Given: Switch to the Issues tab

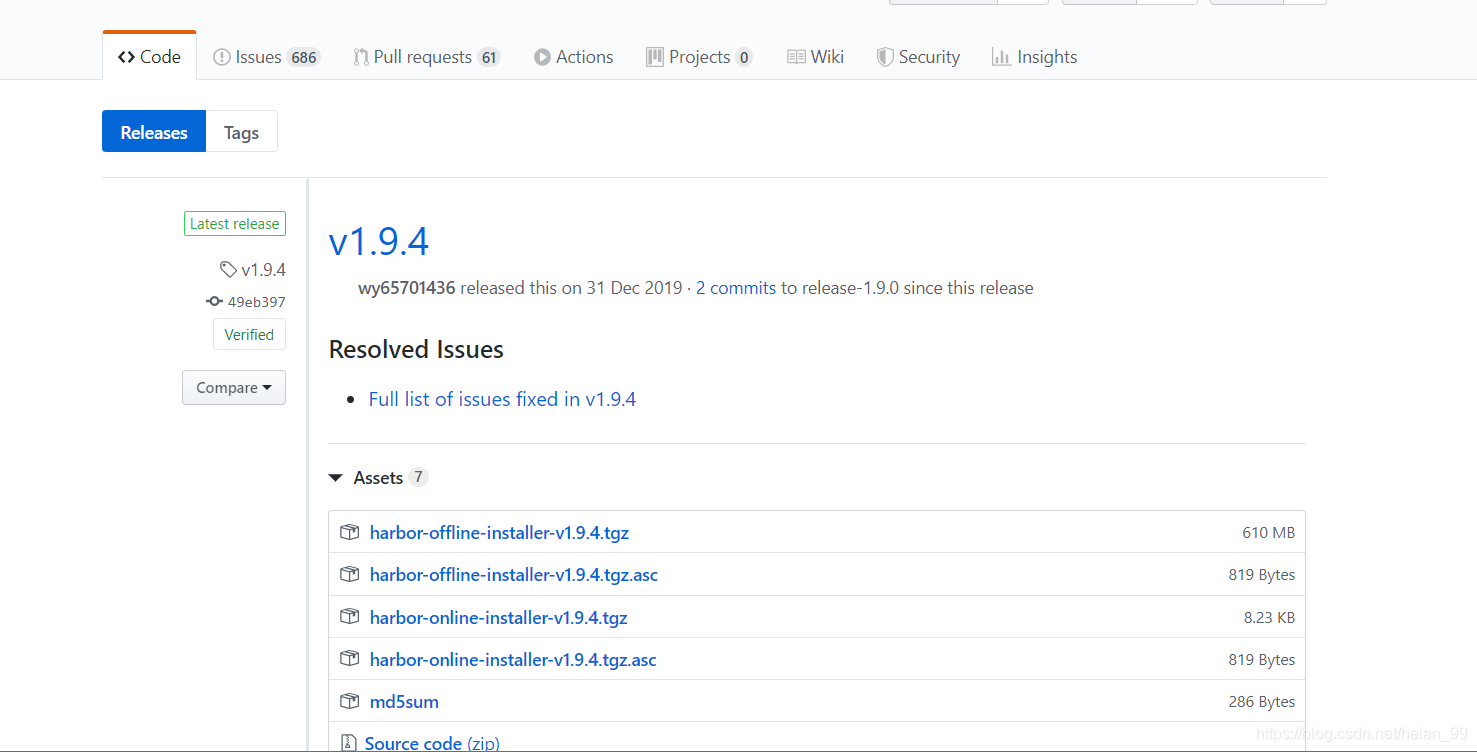Looking at the screenshot, I should point(266,57).
